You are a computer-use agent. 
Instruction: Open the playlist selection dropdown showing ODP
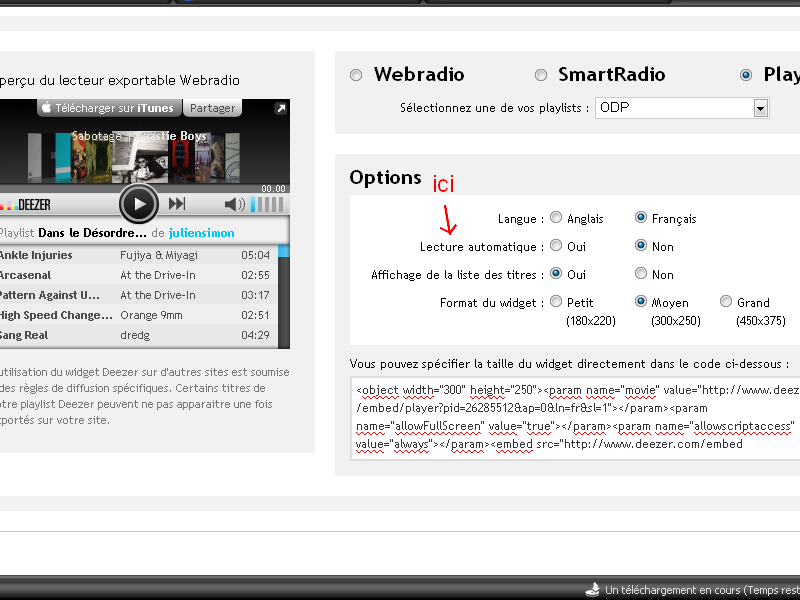(x=682, y=108)
